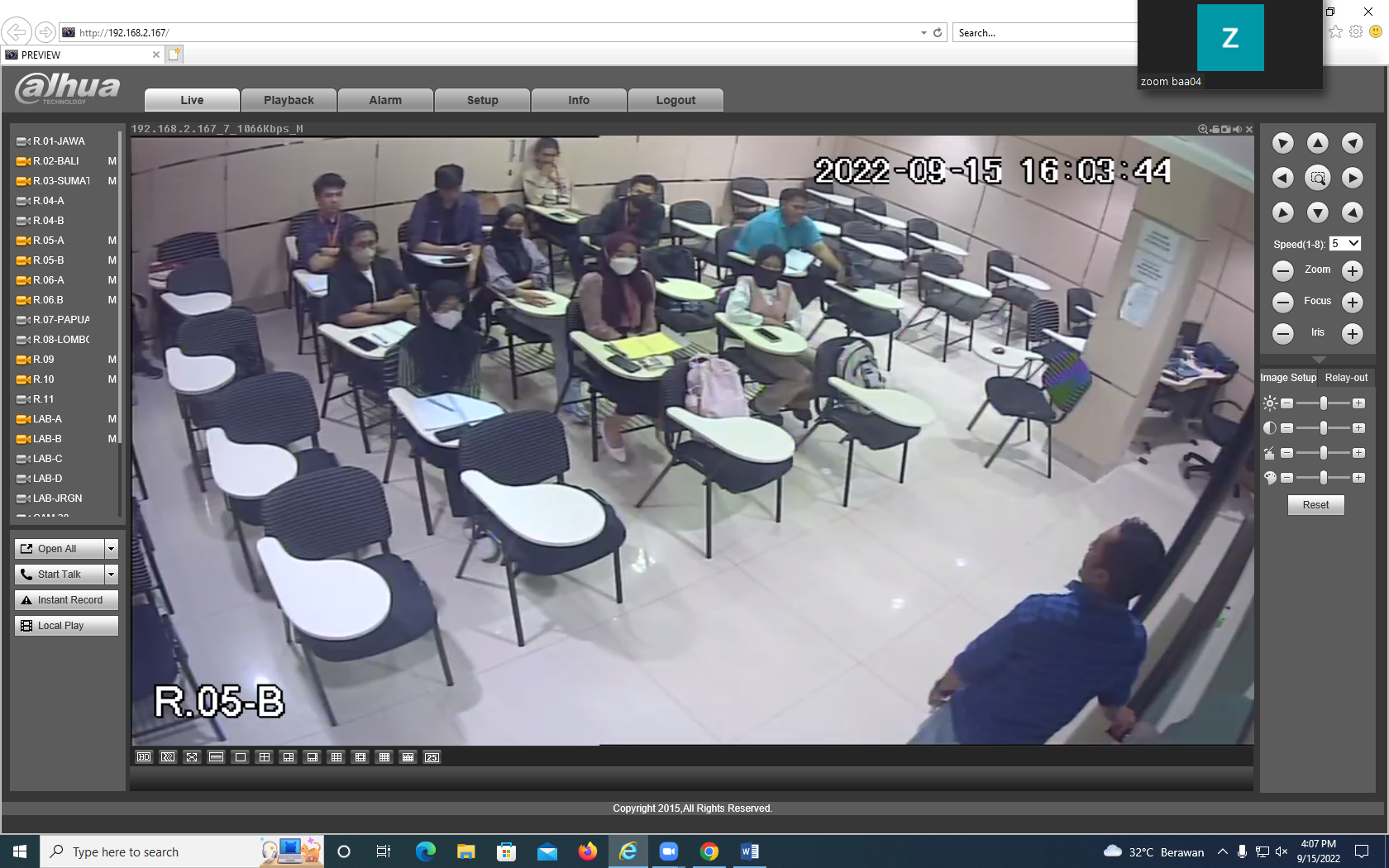This screenshot has height=868, width=1389.
Task: Switch to nine-window grid layout
Action: coord(337,757)
